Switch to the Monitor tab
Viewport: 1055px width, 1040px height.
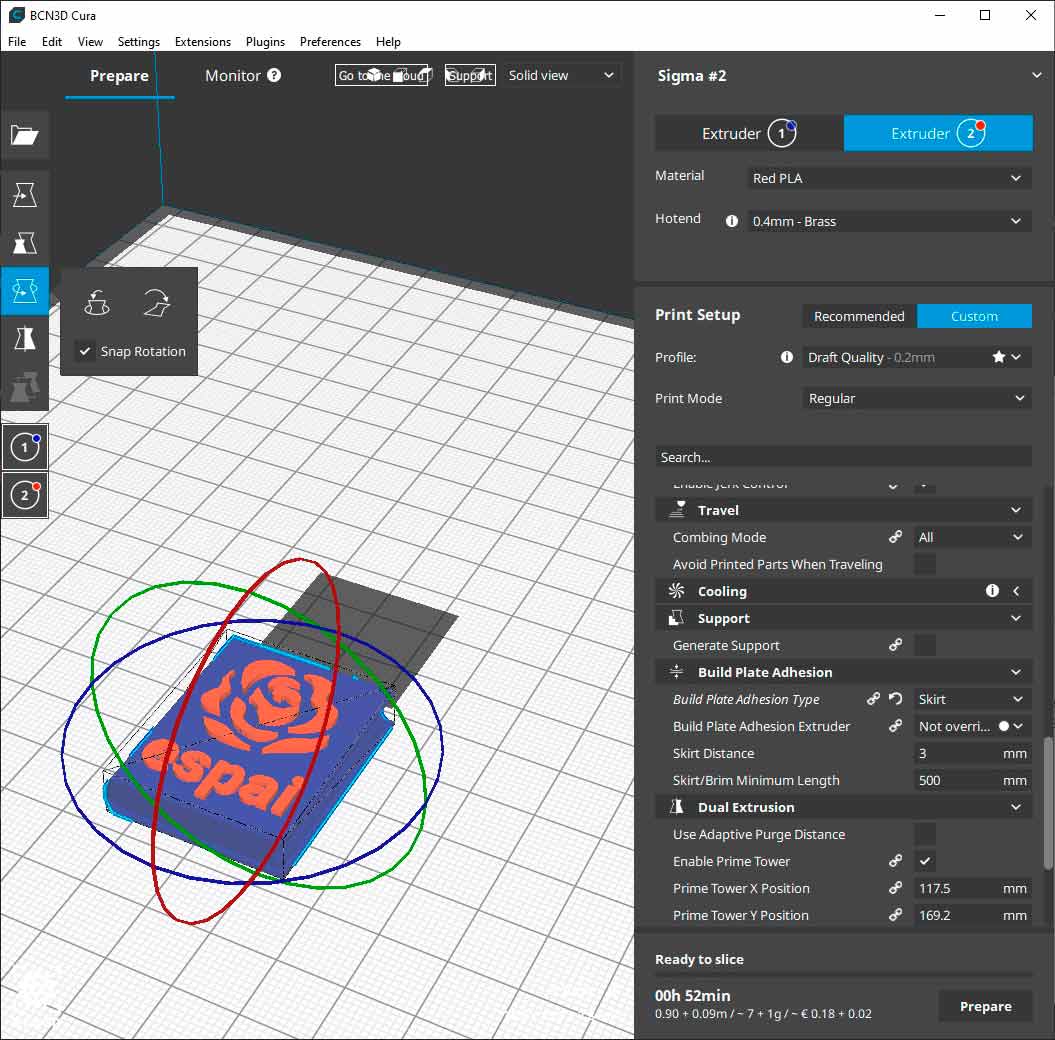[x=242, y=76]
